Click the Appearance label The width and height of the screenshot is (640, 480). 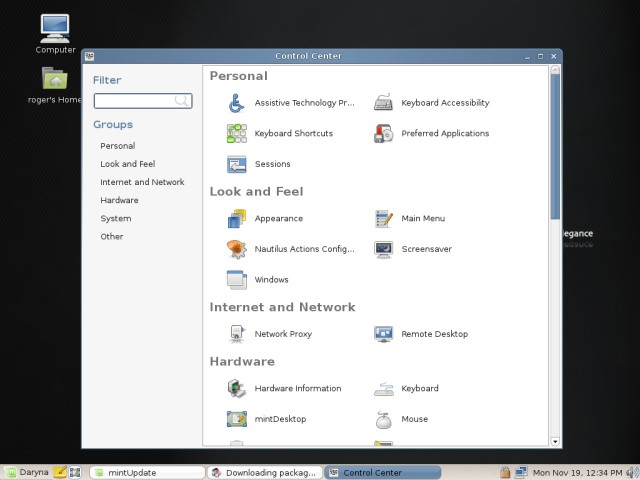point(279,218)
